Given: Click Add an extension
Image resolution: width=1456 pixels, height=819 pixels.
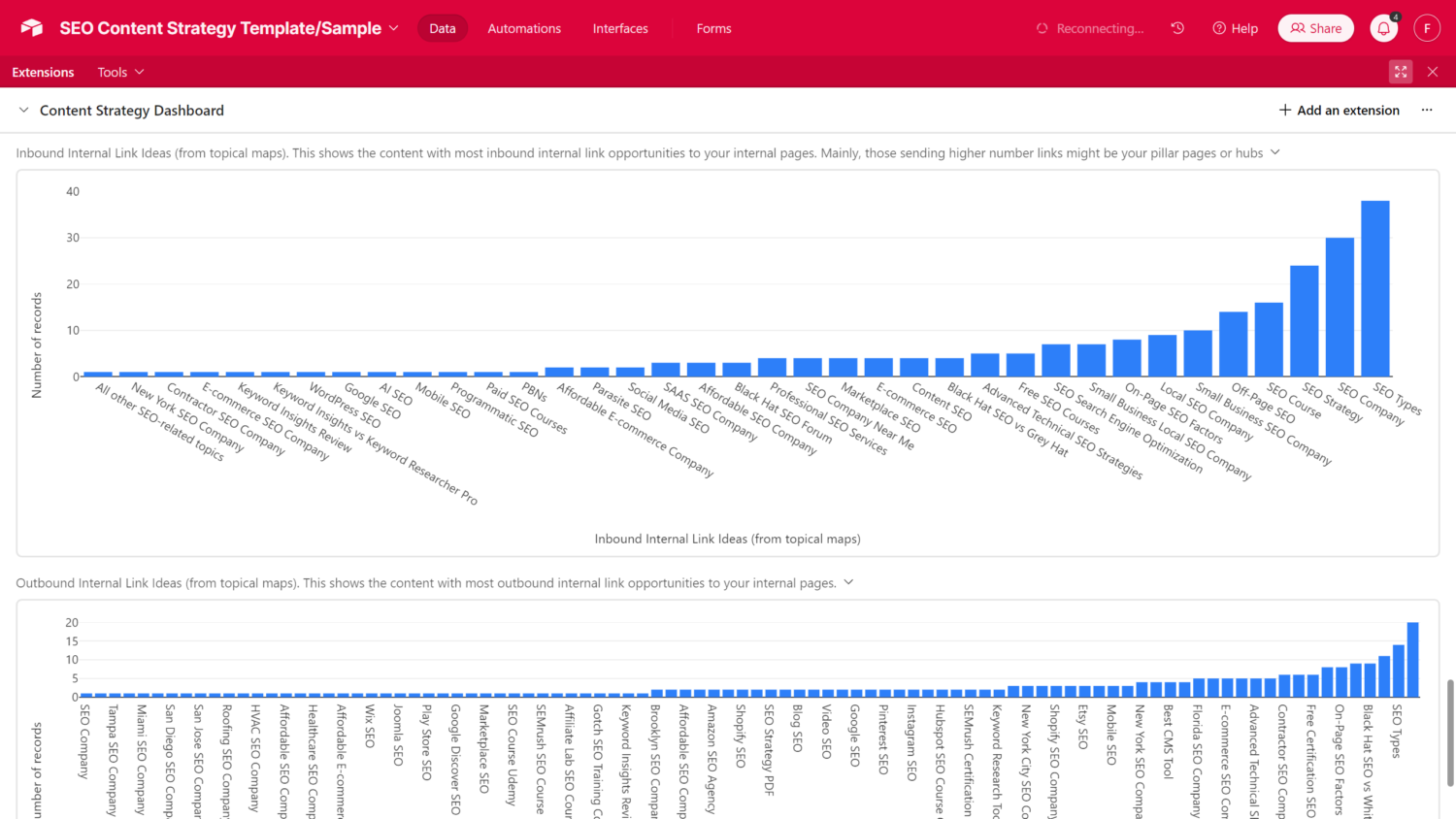Looking at the screenshot, I should tap(1339, 111).
